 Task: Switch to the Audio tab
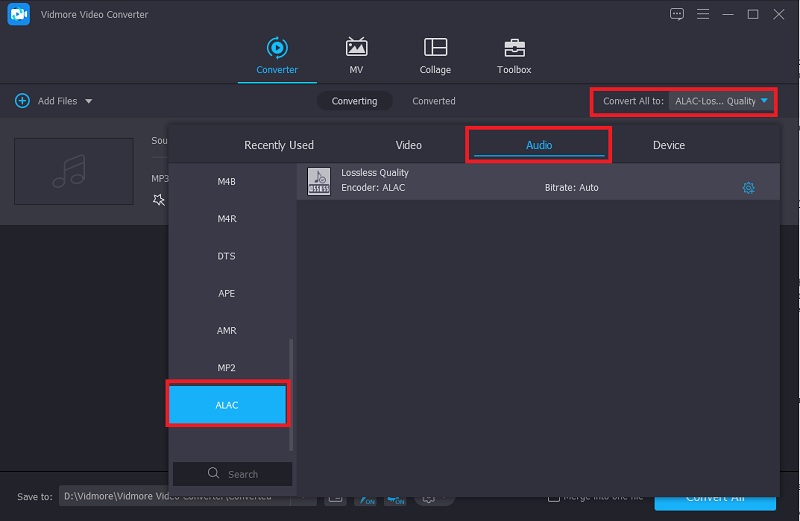tap(539, 145)
